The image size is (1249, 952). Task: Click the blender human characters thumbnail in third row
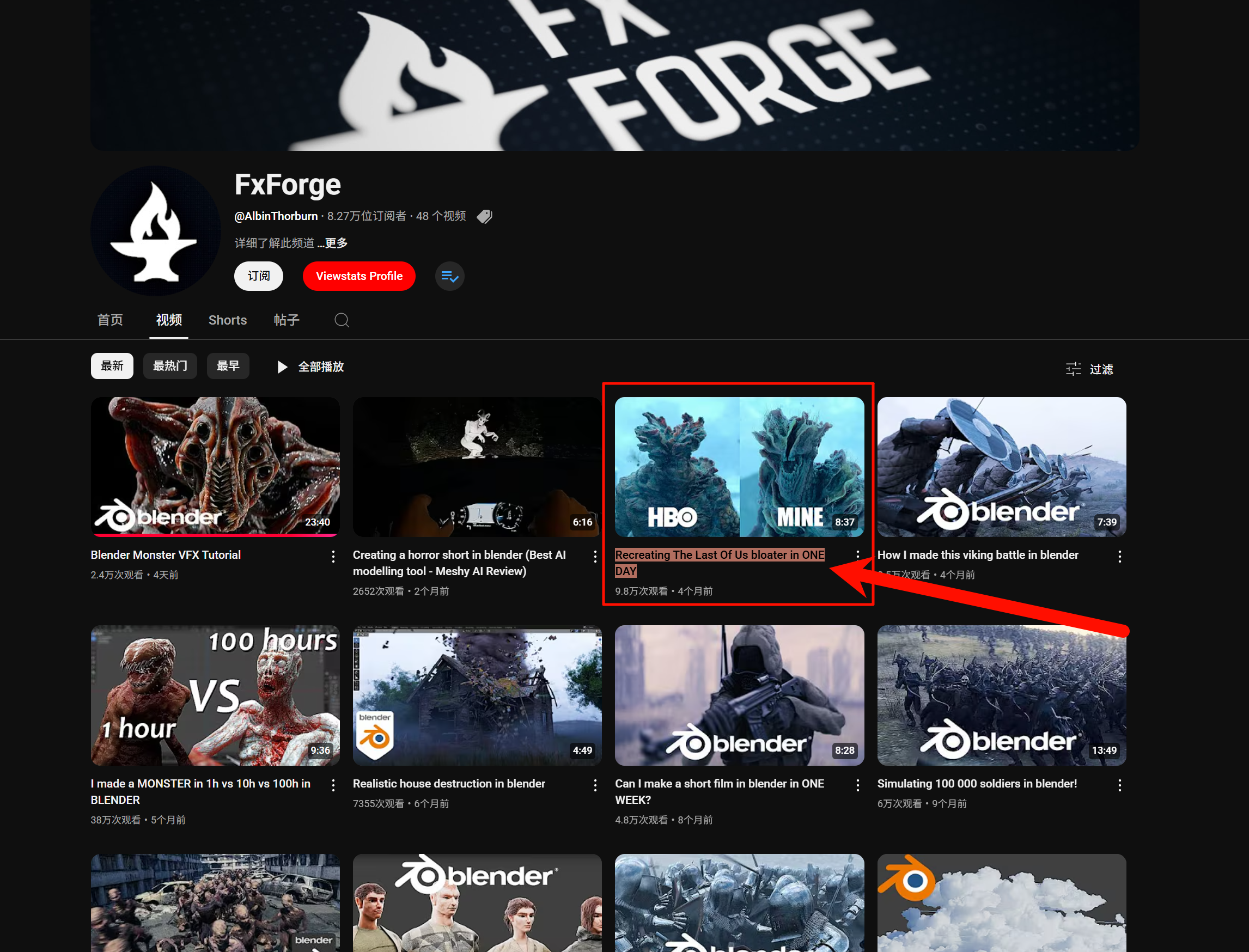pyautogui.click(x=477, y=904)
